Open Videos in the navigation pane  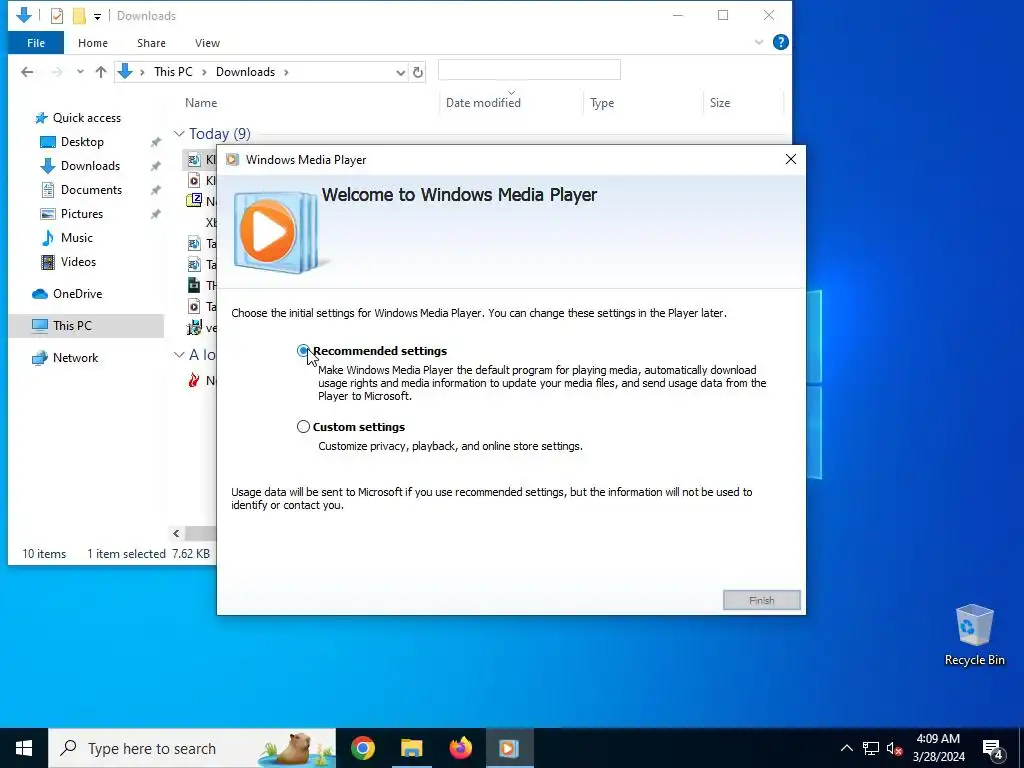click(78, 262)
